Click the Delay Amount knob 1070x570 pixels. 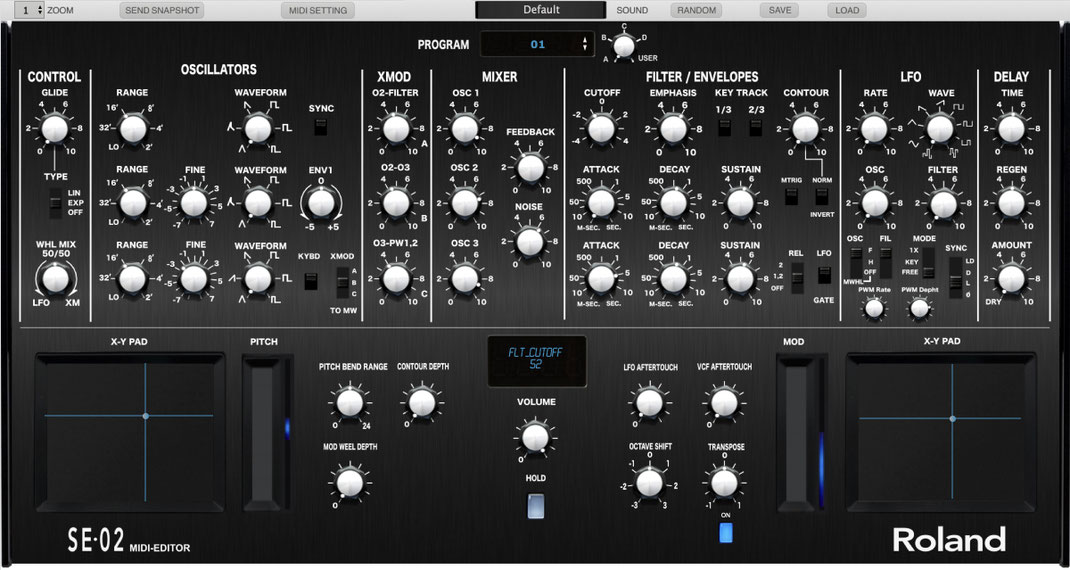click(1011, 279)
